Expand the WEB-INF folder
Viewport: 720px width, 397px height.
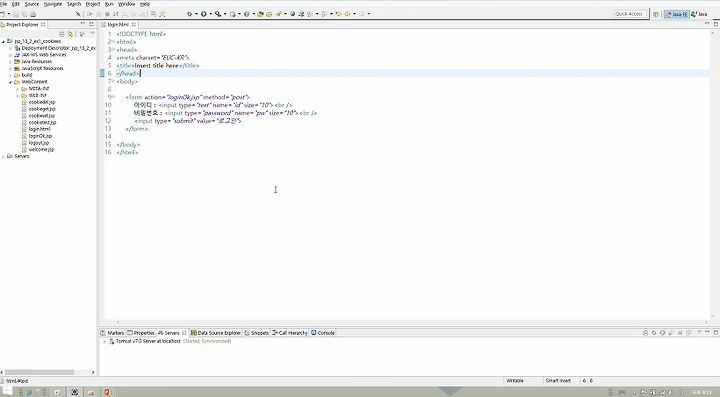point(18,95)
